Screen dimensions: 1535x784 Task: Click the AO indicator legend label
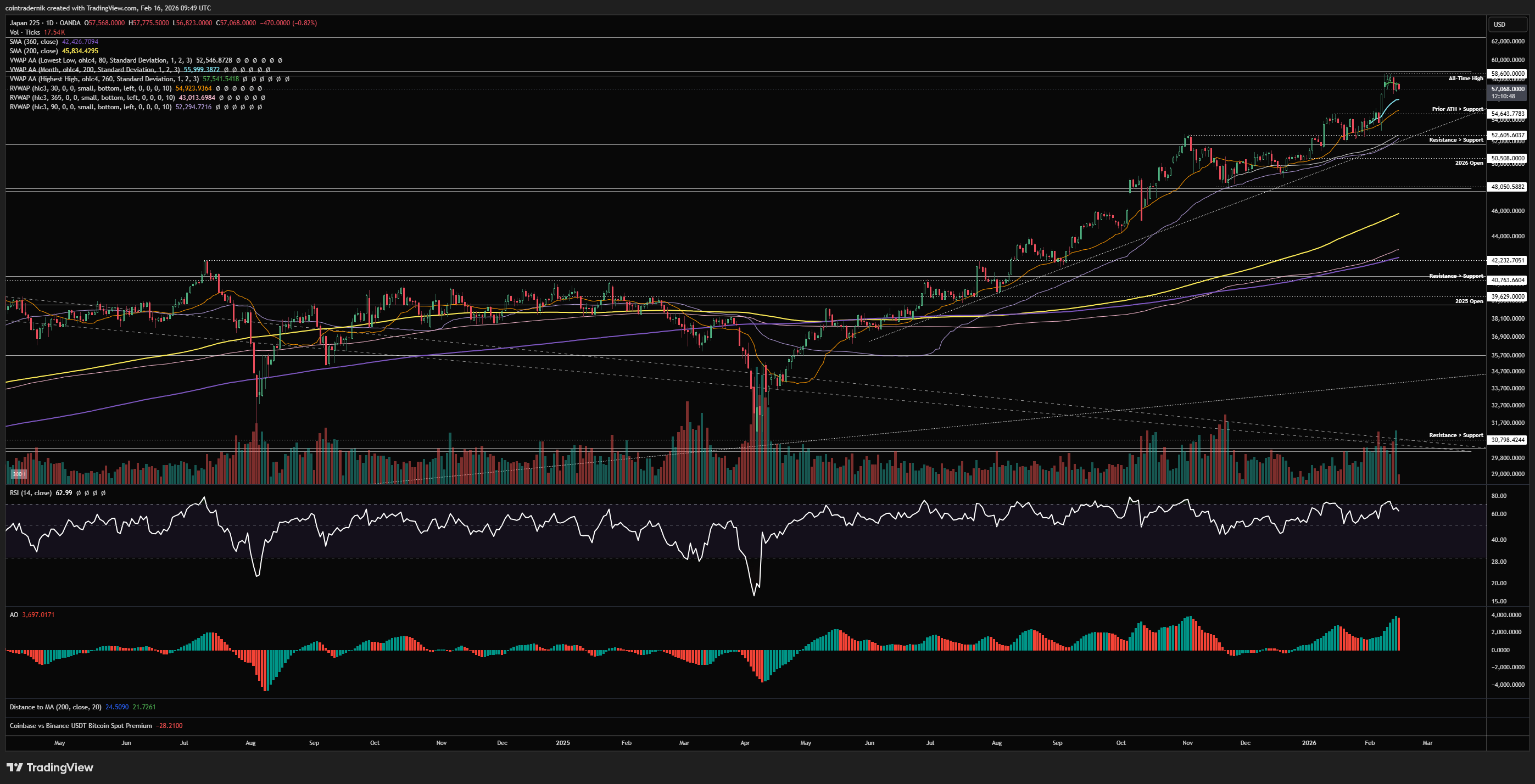click(x=14, y=614)
